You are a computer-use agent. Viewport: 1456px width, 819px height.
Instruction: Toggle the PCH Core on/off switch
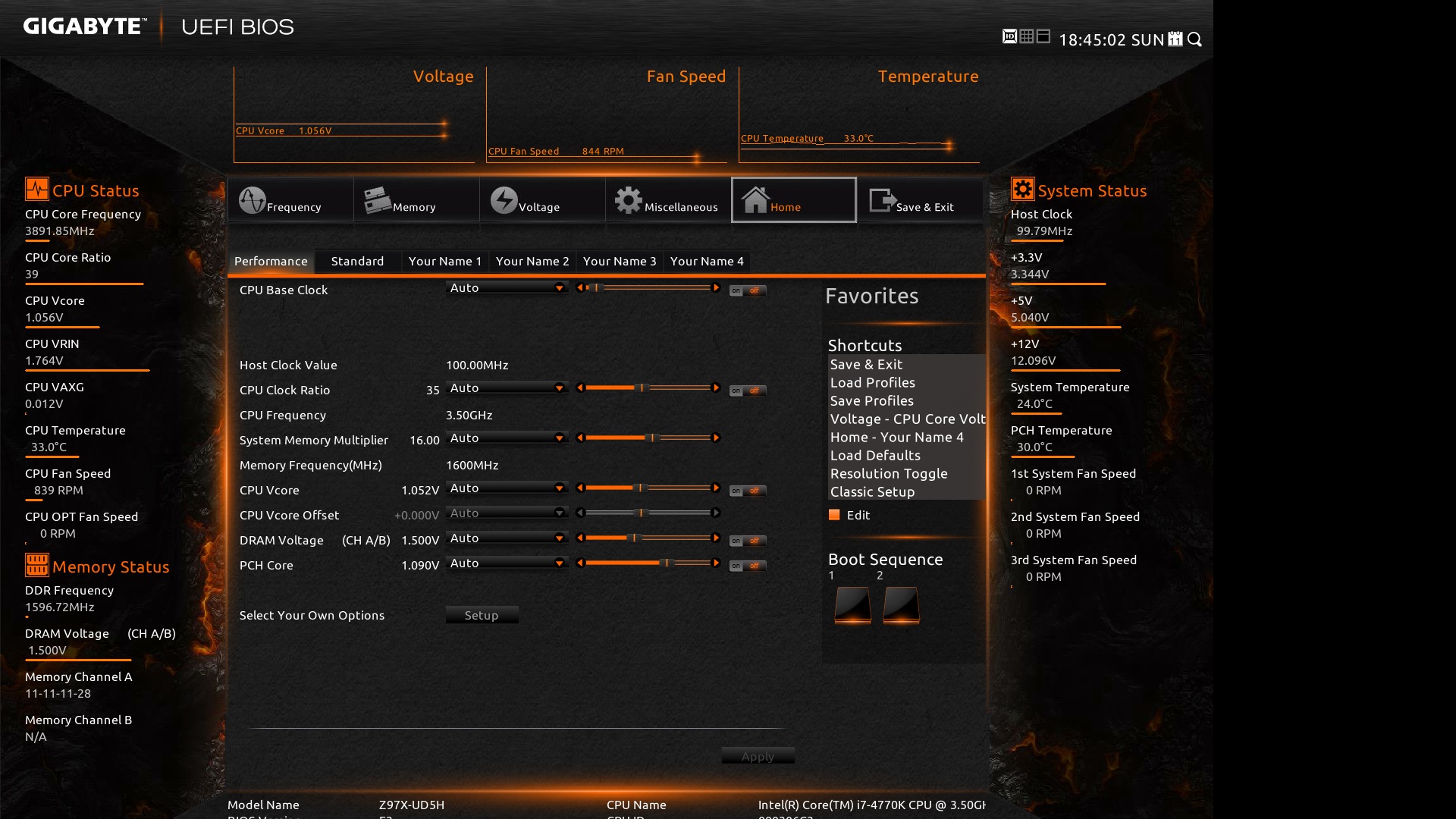(x=747, y=566)
